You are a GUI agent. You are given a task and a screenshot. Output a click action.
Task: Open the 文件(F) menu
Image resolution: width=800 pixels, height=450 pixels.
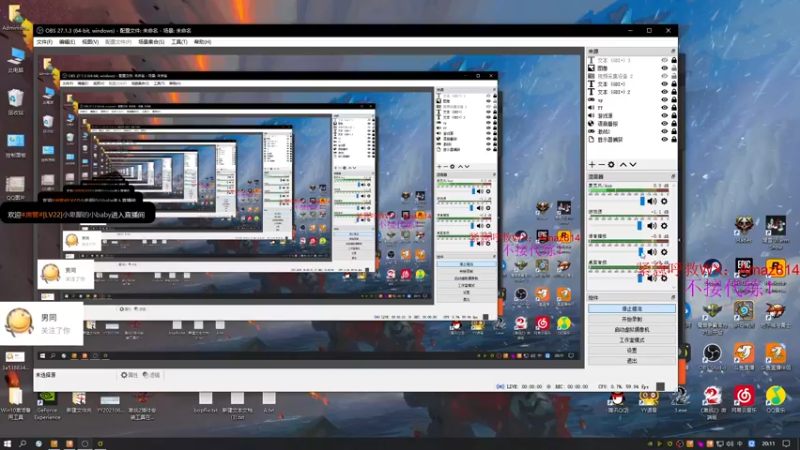point(44,42)
